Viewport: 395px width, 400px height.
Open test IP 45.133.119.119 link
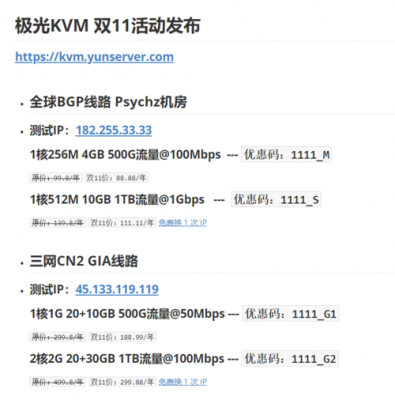click(x=117, y=289)
